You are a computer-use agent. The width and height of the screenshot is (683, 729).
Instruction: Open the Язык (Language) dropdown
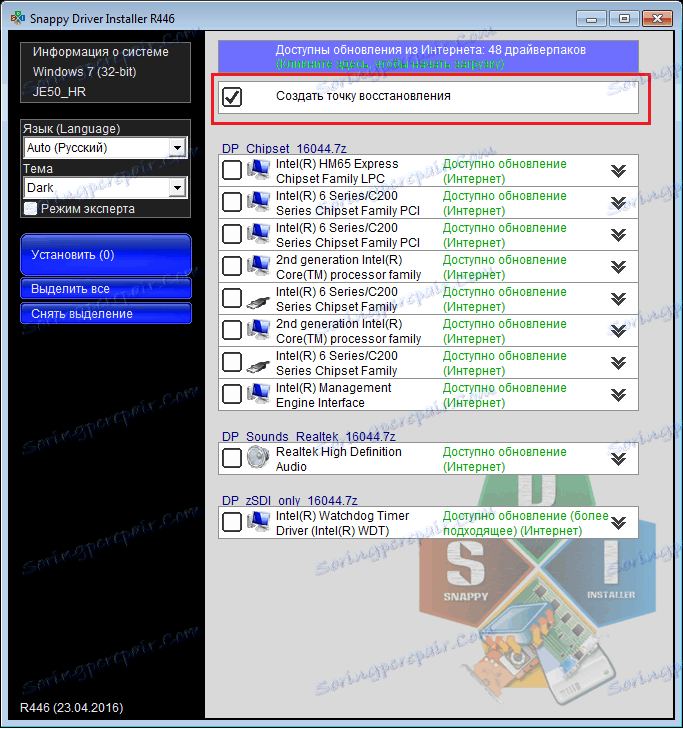point(106,148)
